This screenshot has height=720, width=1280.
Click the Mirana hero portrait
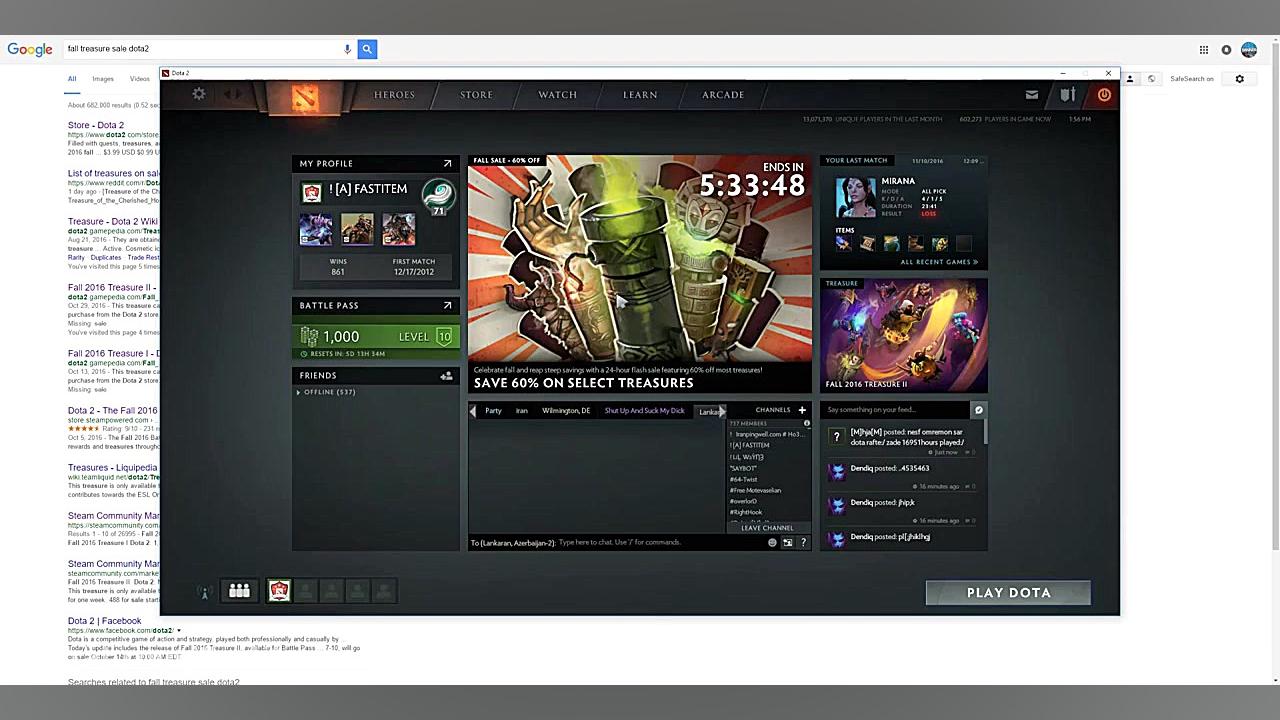(x=855, y=197)
